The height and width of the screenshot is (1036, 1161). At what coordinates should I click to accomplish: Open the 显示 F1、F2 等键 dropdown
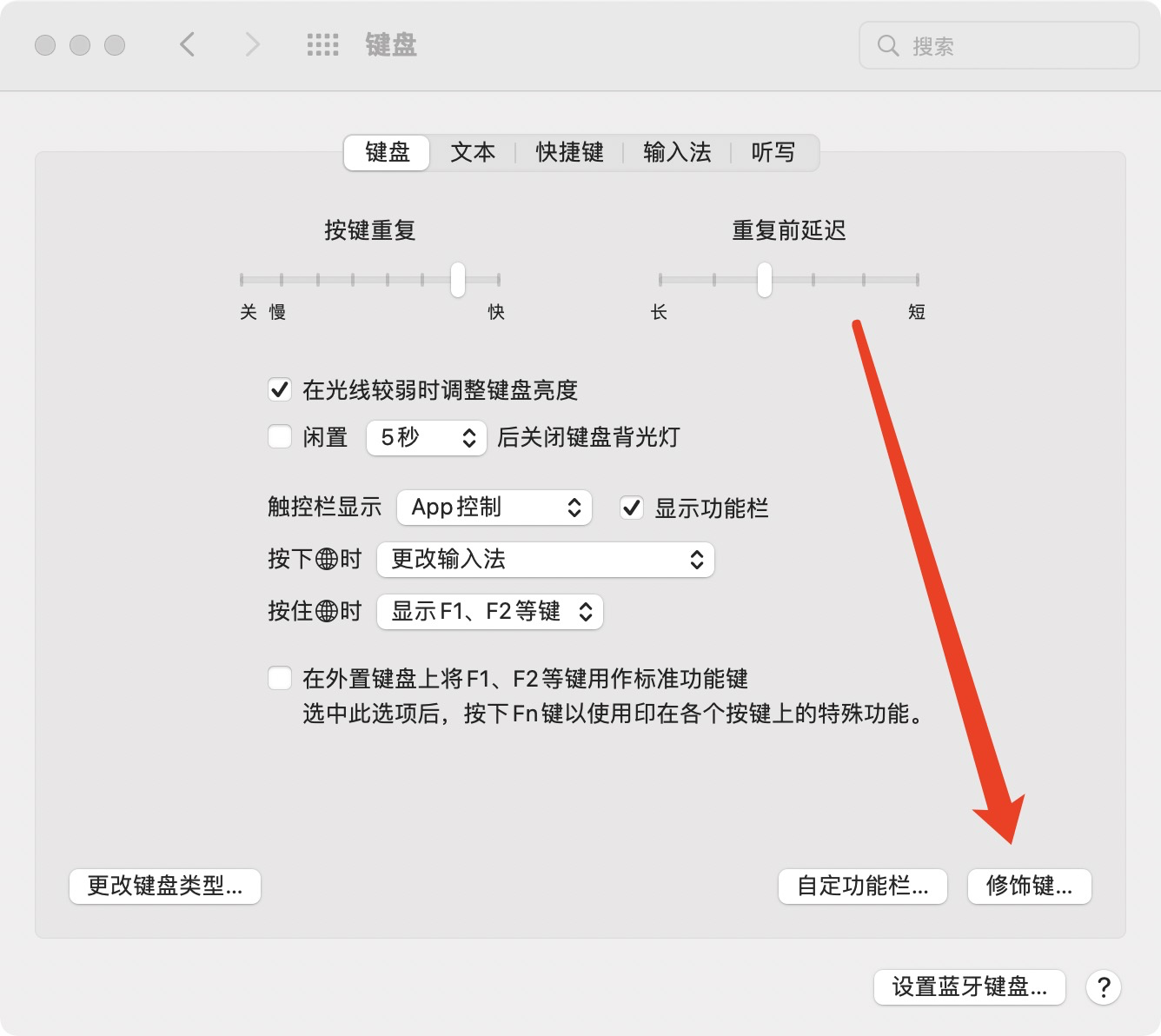[489, 611]
